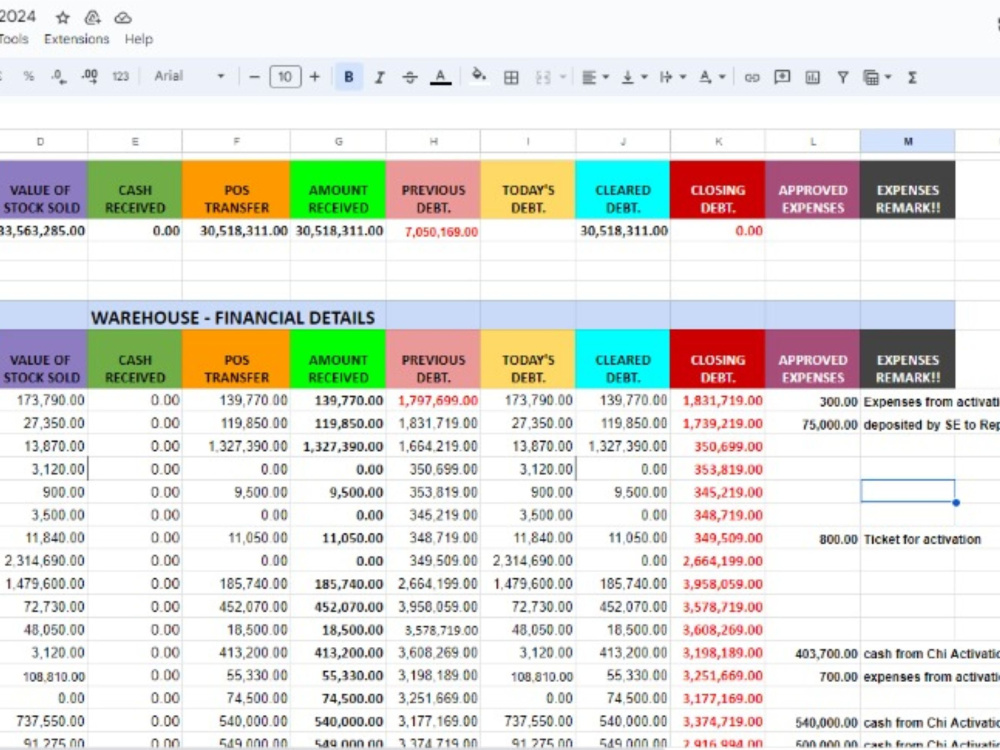Open more number formats (123)

point(121,77)
